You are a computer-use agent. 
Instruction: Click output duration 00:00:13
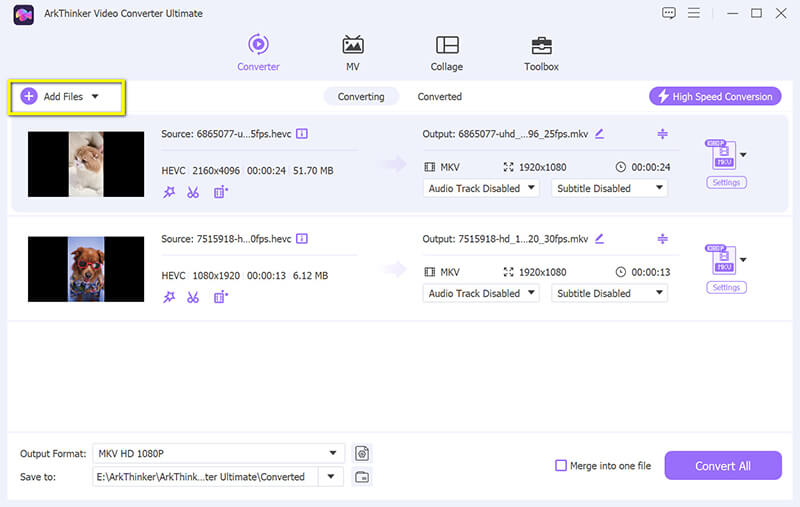click(651, 272)
